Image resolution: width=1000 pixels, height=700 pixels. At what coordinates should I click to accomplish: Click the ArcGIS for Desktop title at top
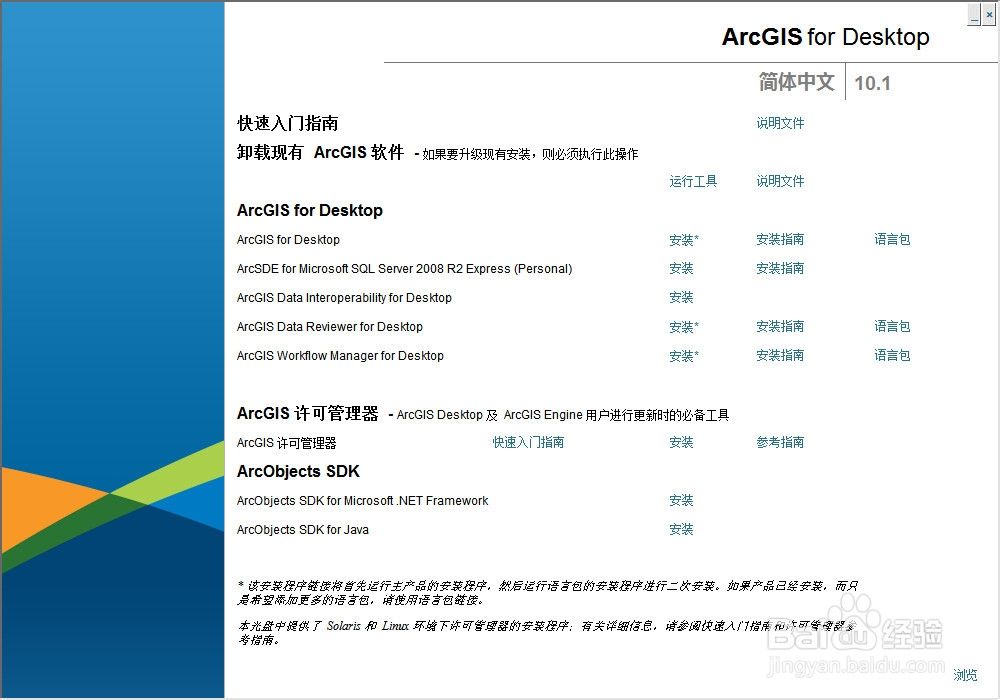pos(825,37)
